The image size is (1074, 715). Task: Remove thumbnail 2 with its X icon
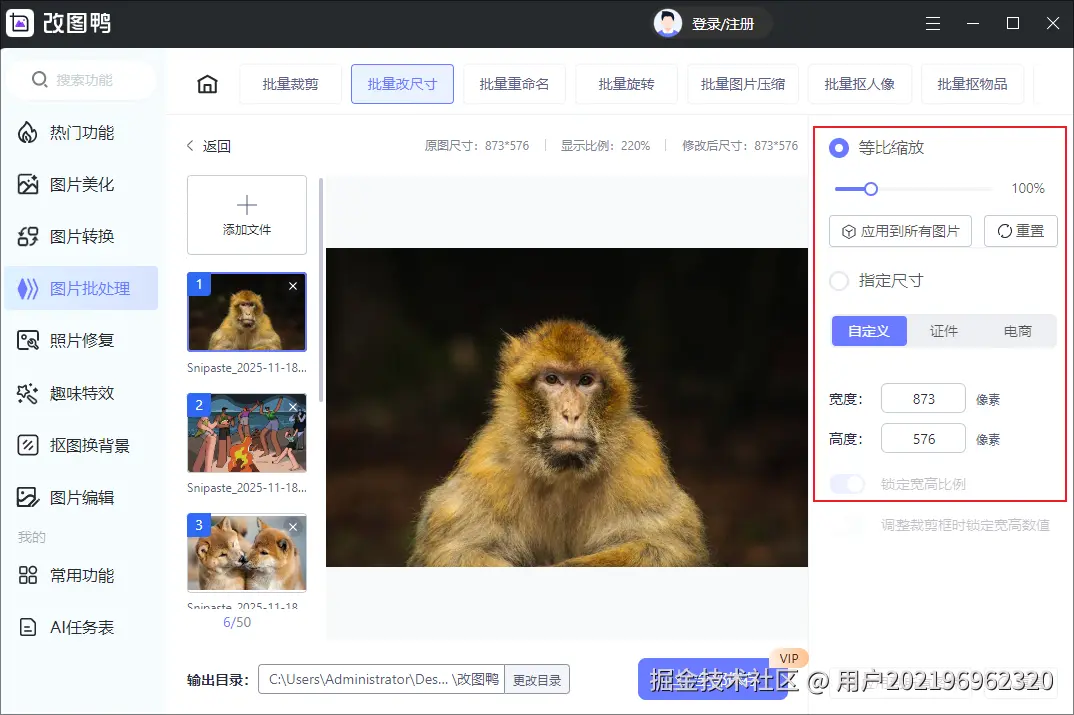click(292, 407)
